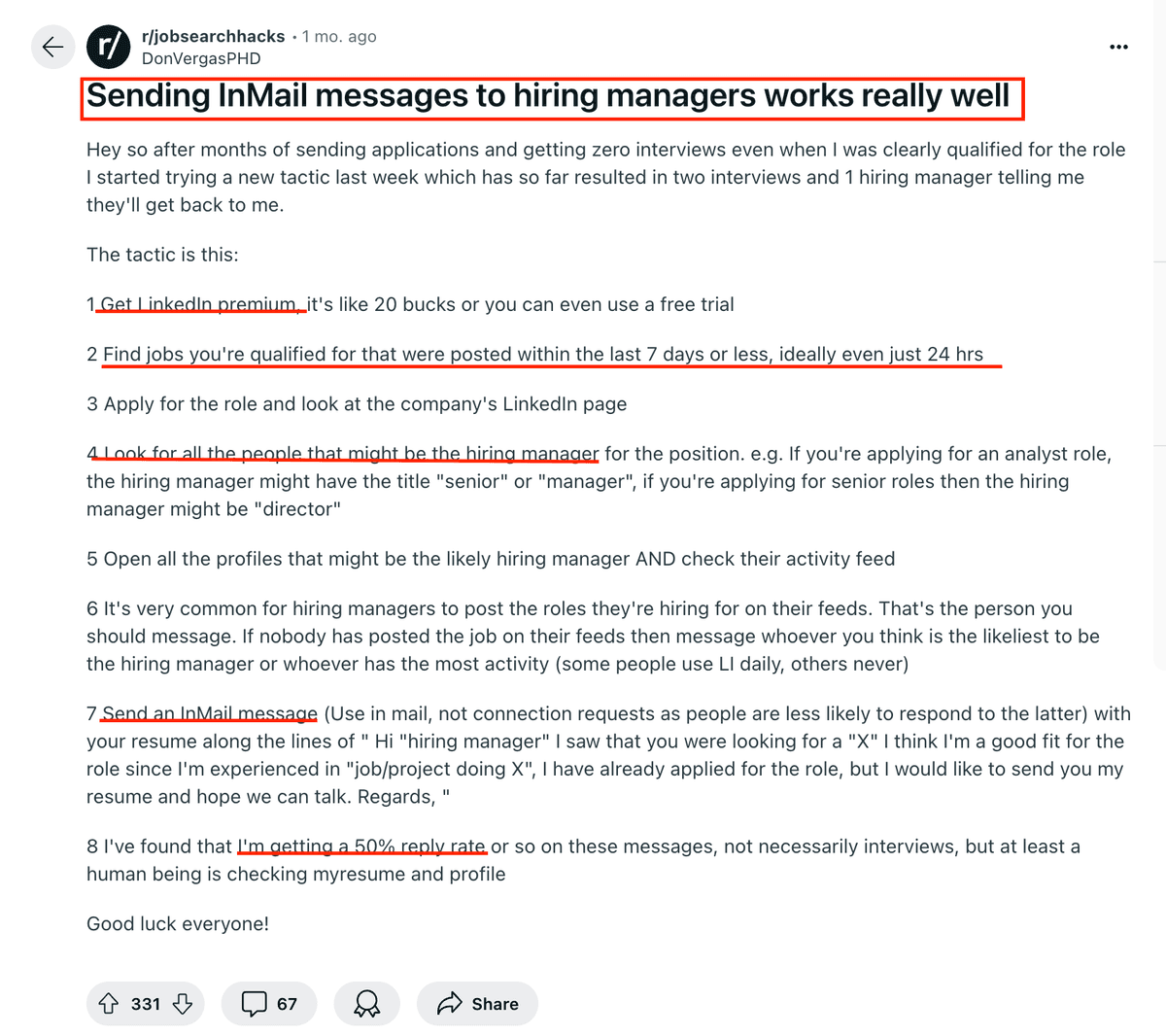Click the back arrow to return
The image size is (1166, 1036).
(53, 47)
